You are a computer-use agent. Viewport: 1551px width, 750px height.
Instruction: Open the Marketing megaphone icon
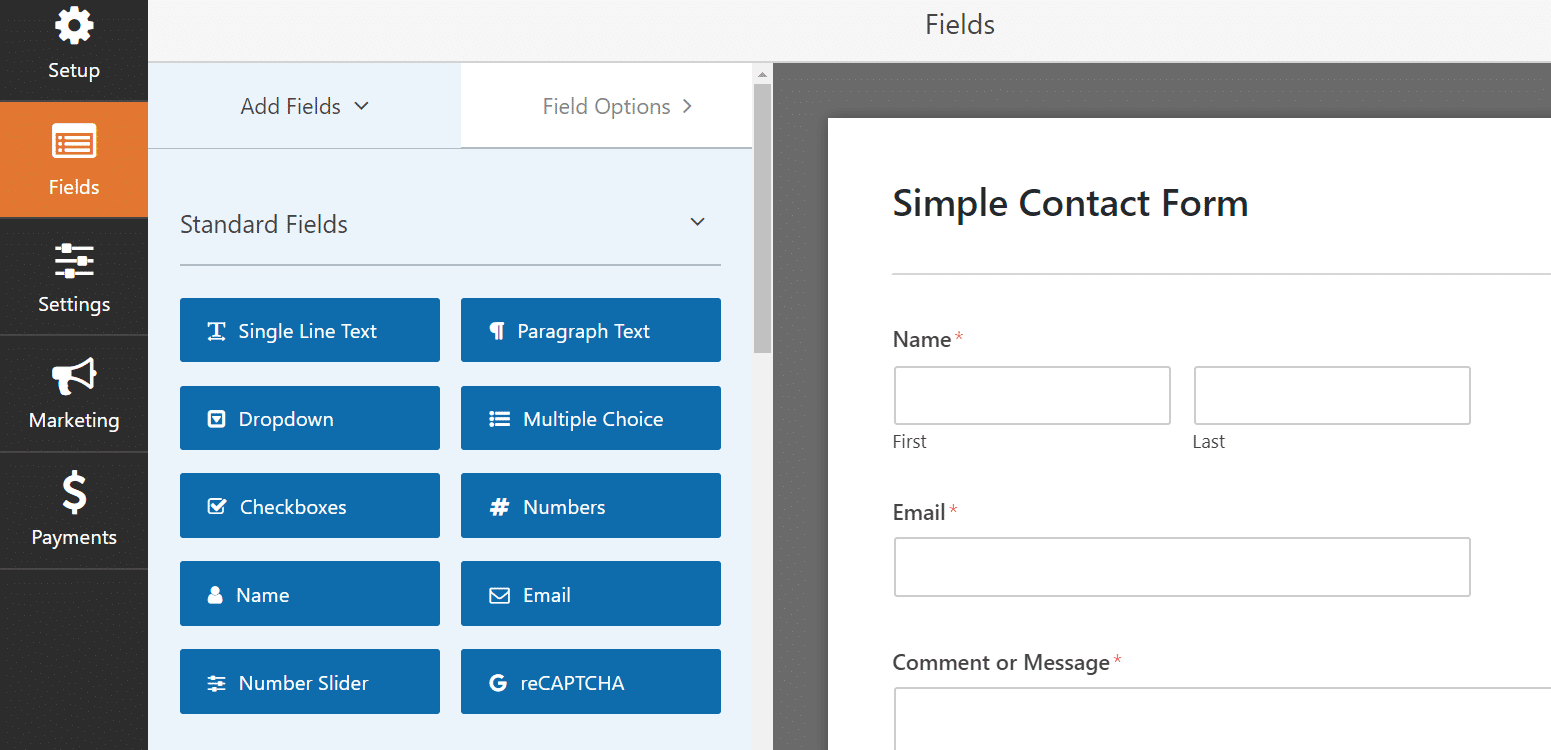pos(74,377)
